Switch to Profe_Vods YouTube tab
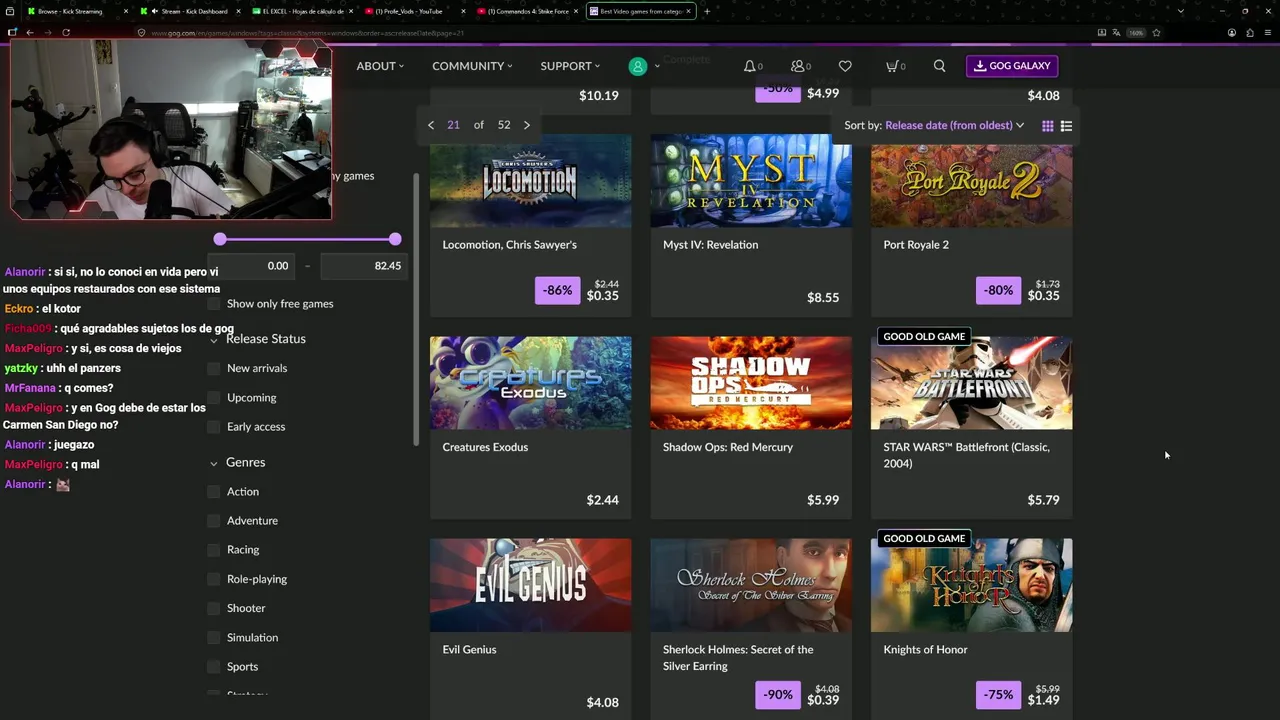This screenshot has height=720, width=1280. (413, 11)
